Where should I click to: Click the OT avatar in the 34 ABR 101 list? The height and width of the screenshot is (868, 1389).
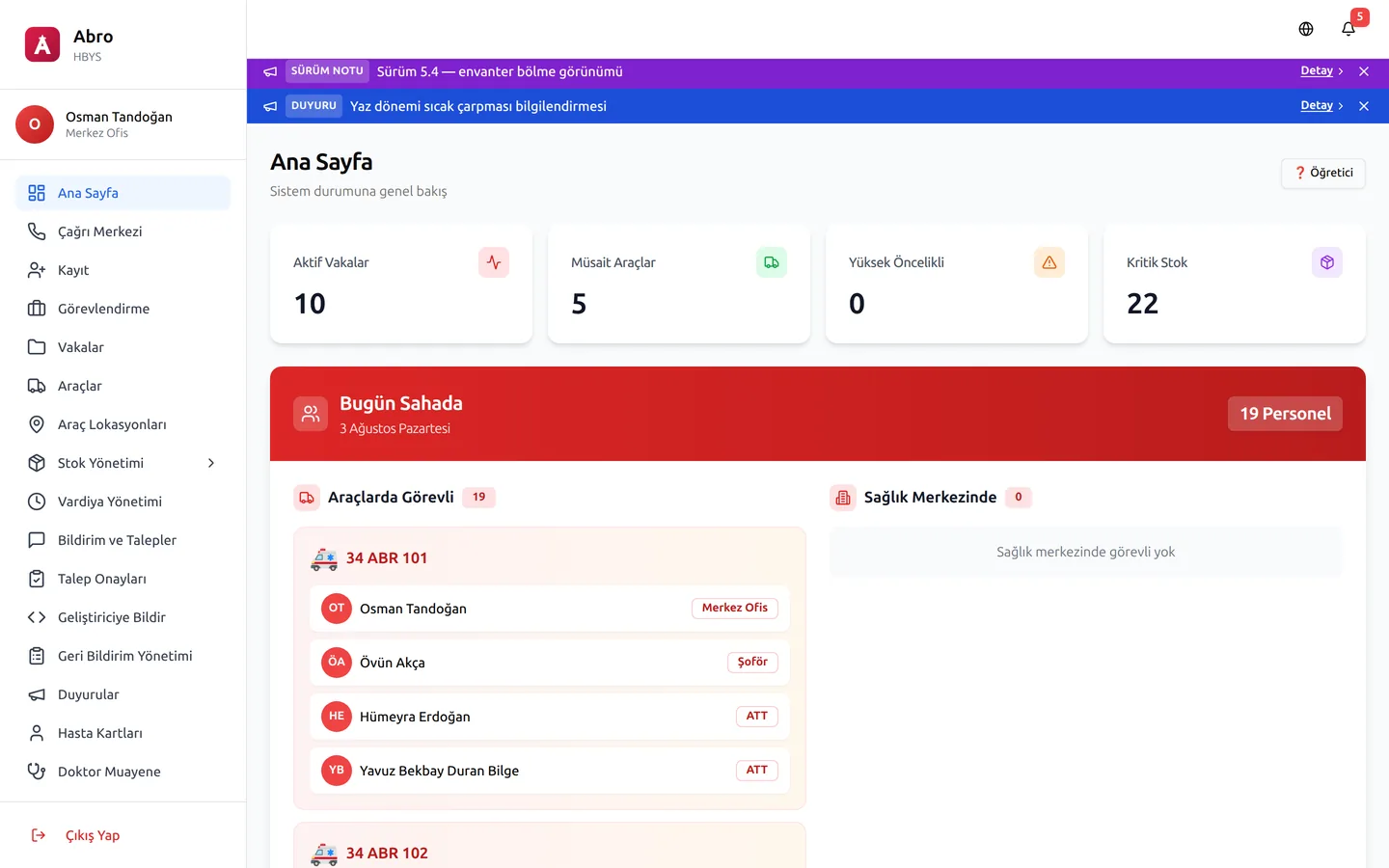click(337, 609)
